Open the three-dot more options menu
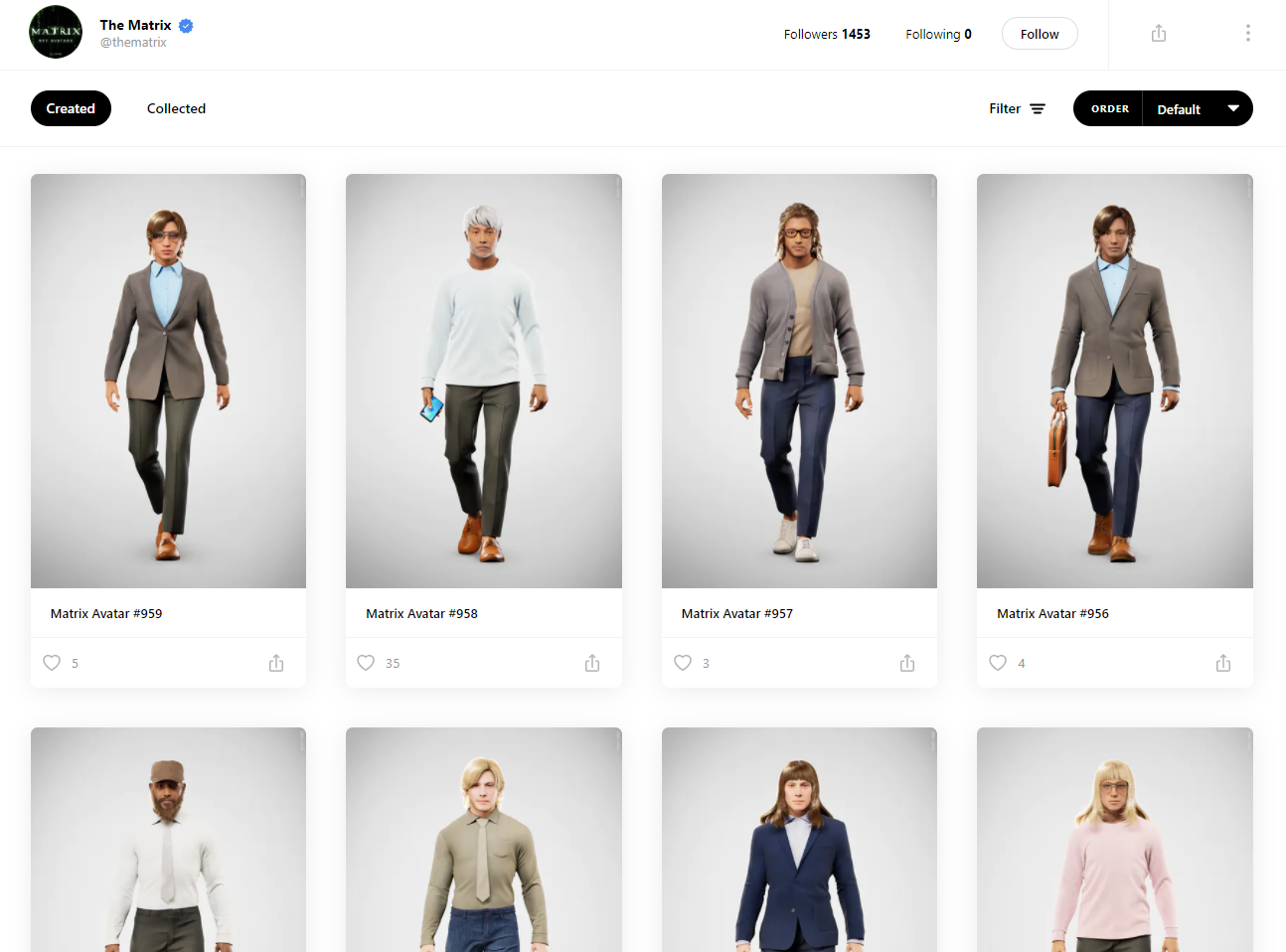The height and width of the screenshot is (952, 1286). coord(1248,34)
